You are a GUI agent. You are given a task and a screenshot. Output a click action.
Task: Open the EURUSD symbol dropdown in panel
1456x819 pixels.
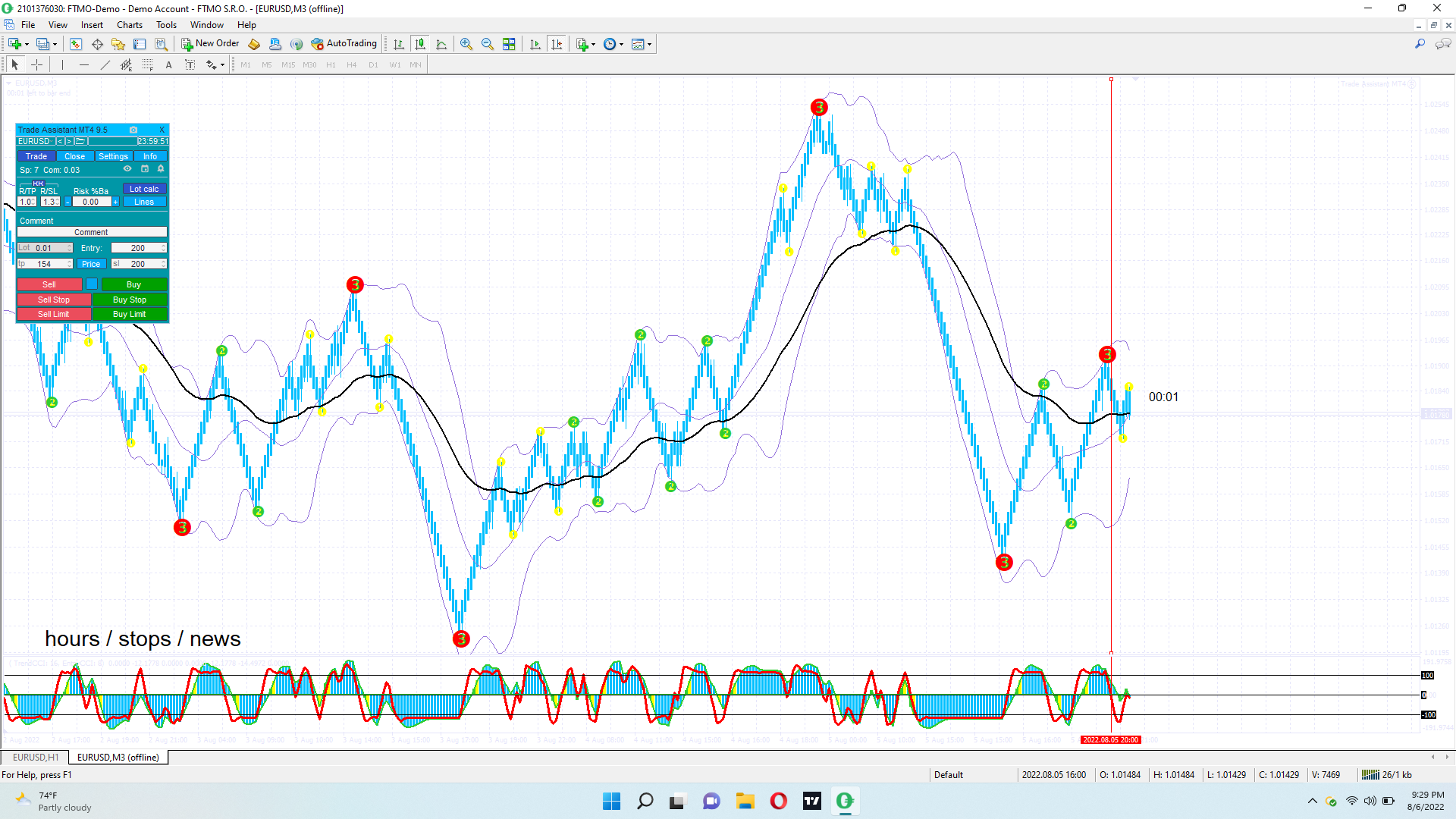coord(35,141)
